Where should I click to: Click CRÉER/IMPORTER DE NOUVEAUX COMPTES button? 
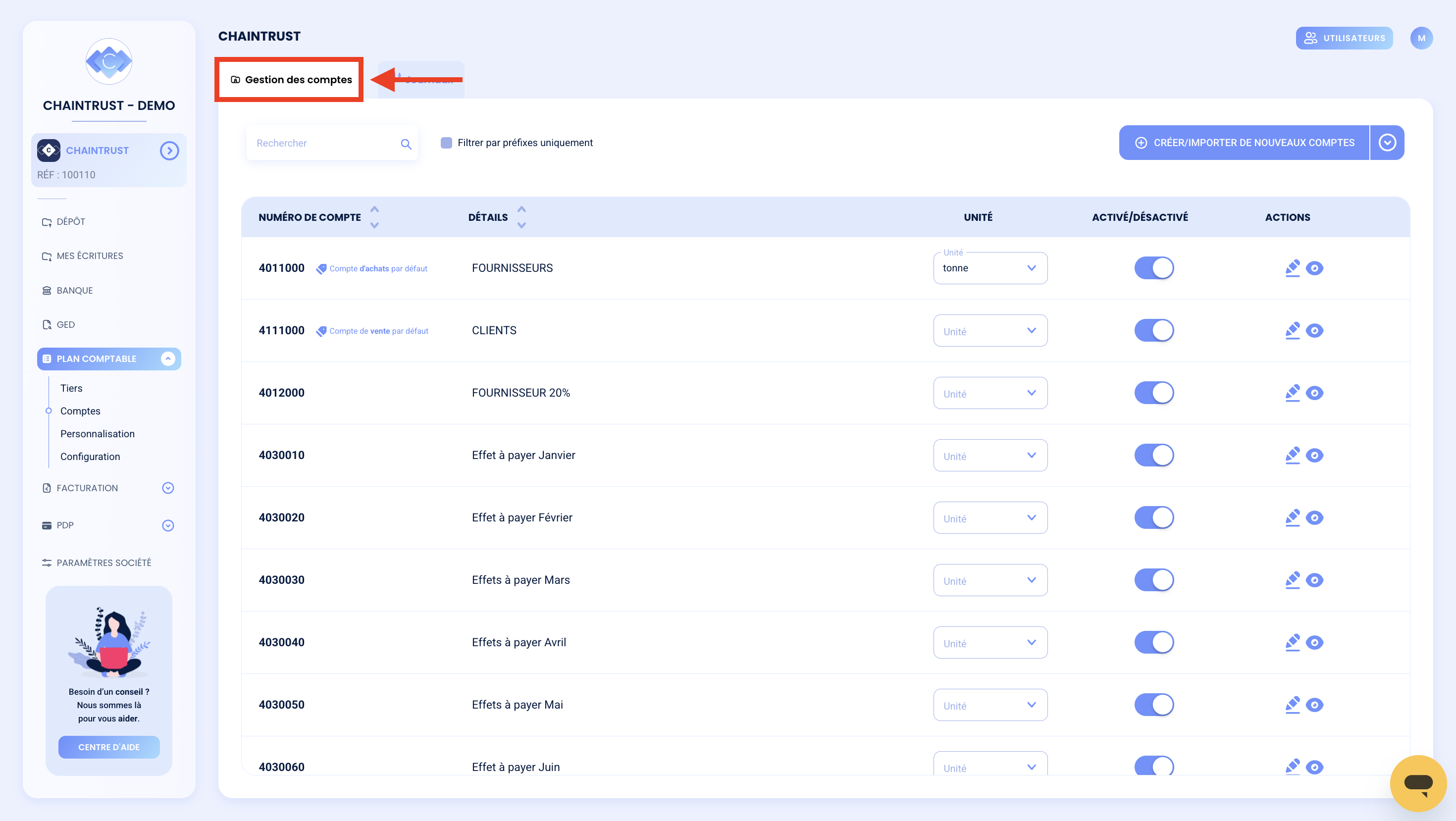[1244, 143]
